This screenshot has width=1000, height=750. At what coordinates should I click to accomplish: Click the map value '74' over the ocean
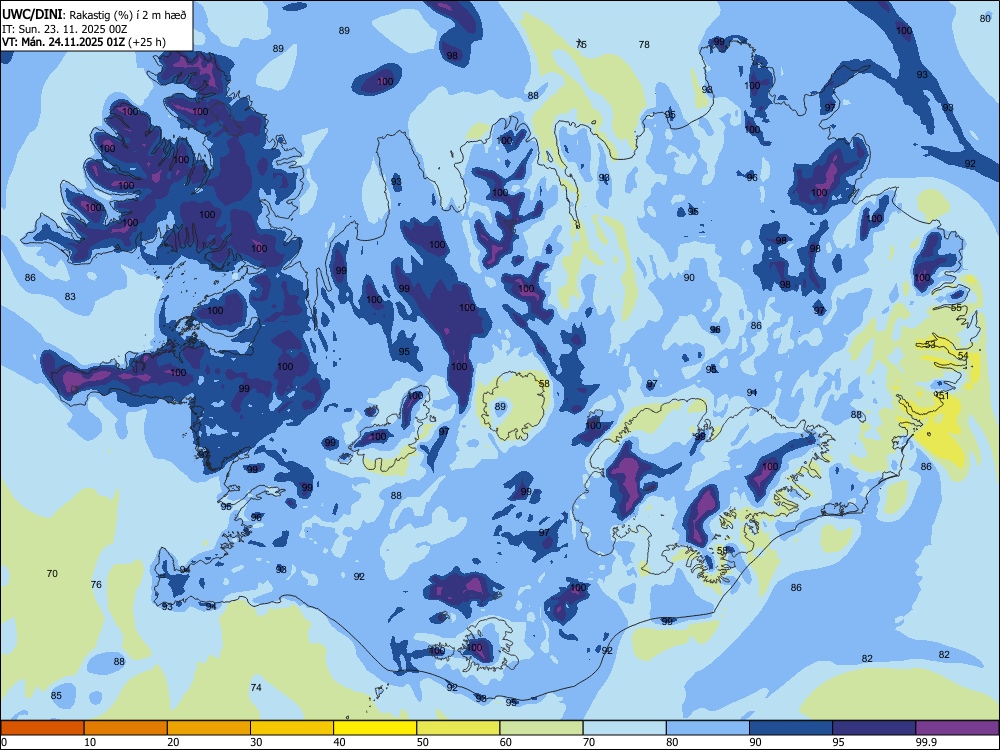pyautogui.click(x=256, y=688)
